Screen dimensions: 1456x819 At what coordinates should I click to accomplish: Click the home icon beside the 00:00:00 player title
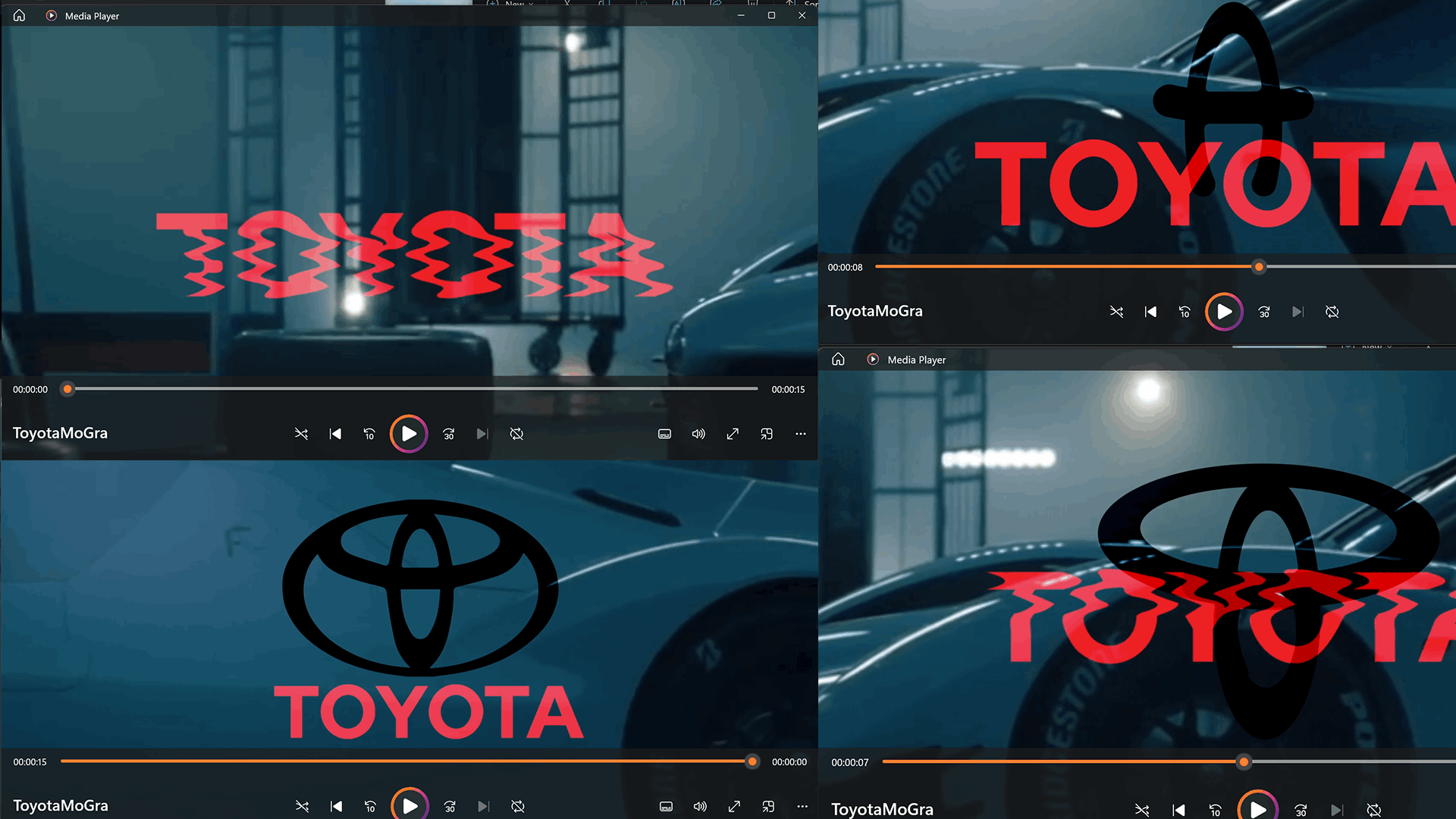(x=19, y=15)
